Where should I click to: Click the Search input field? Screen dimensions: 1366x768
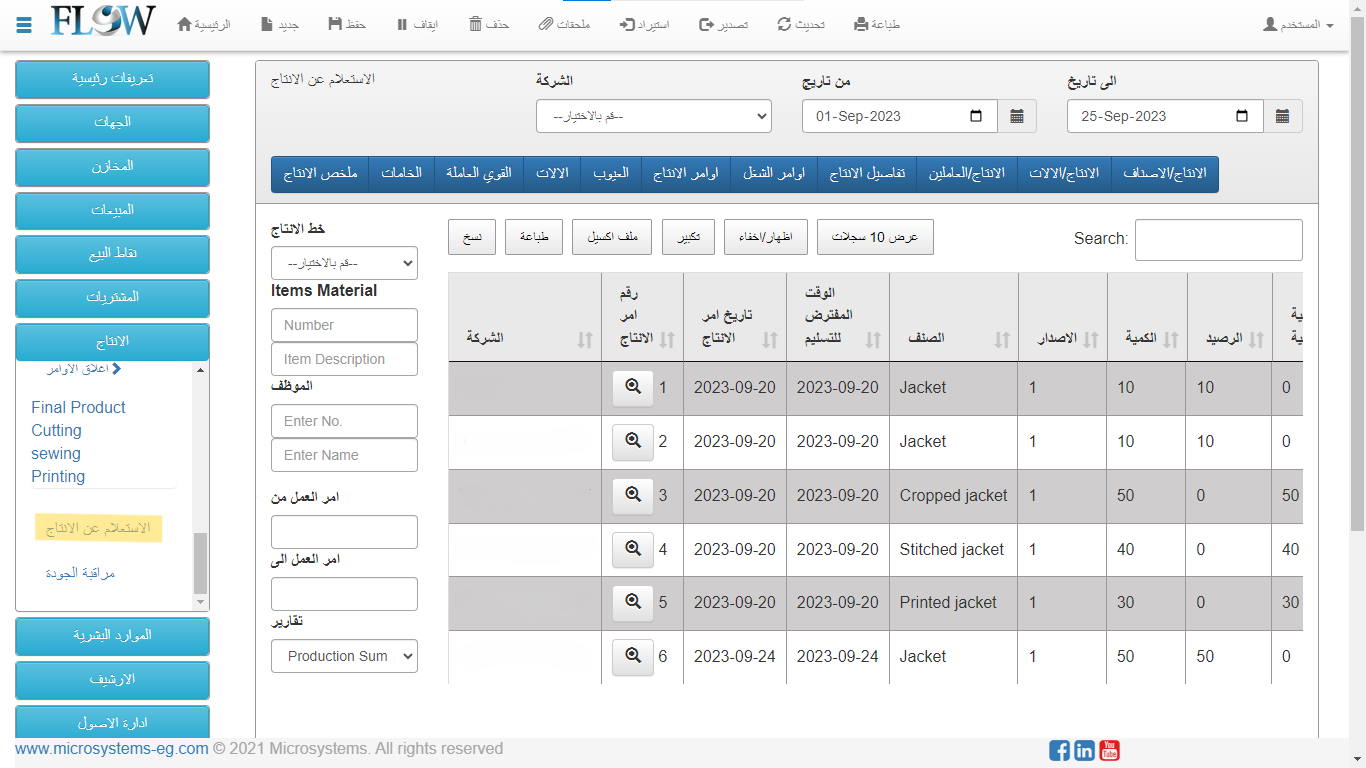[1218, 240]
